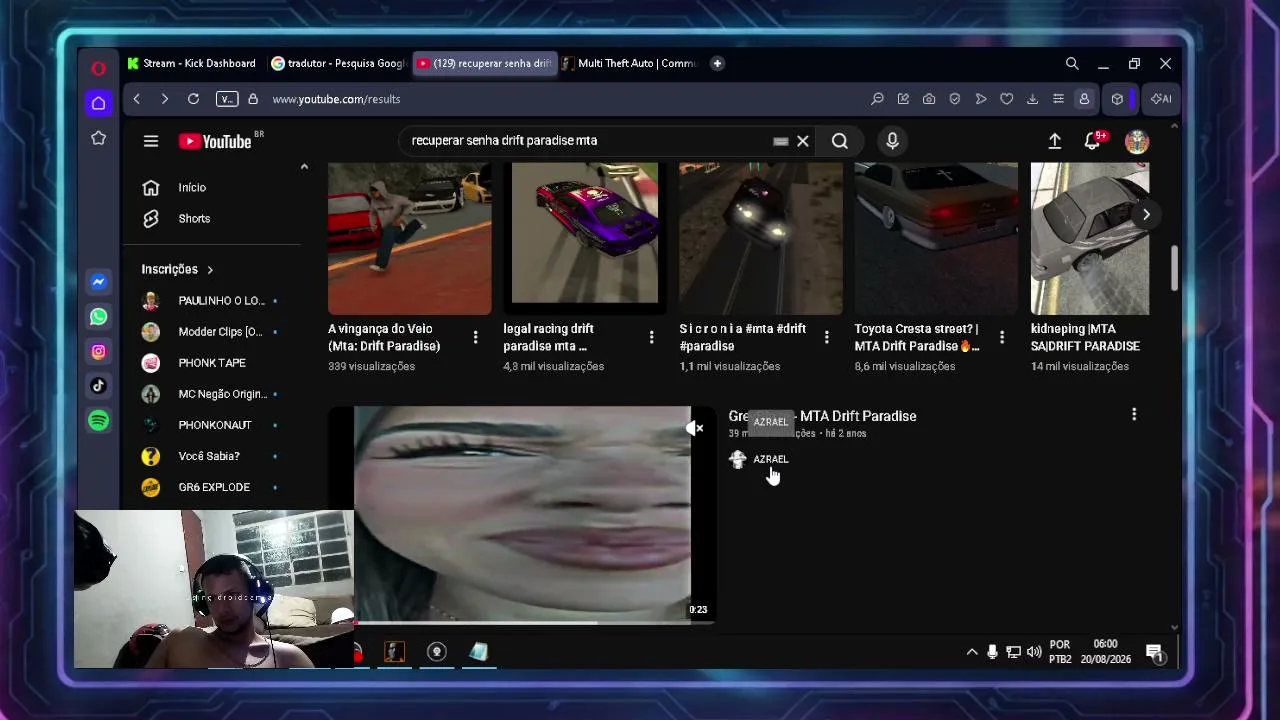1280x720 pixels.
Task: Click the video preview progress bar
Action: 522,622
